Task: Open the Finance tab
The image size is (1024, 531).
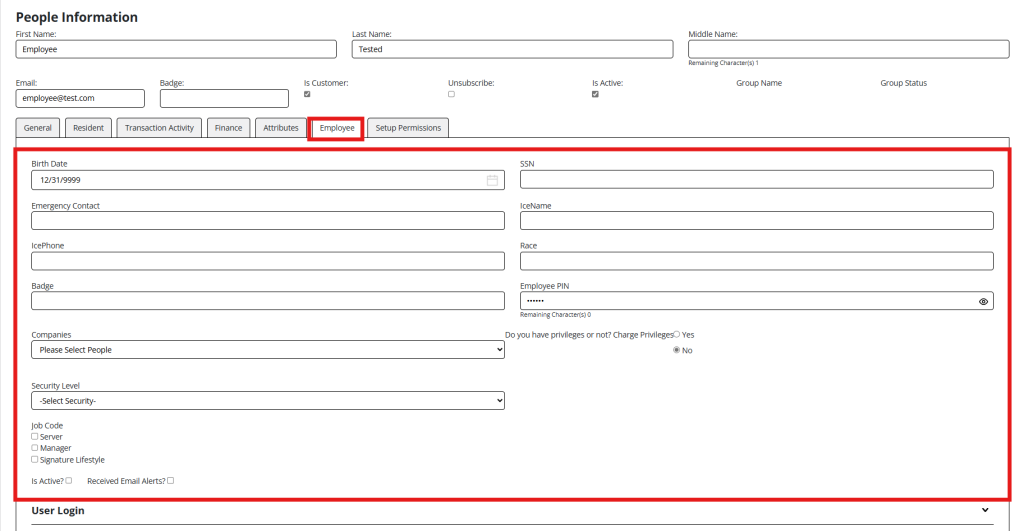Action: point(229,128)
